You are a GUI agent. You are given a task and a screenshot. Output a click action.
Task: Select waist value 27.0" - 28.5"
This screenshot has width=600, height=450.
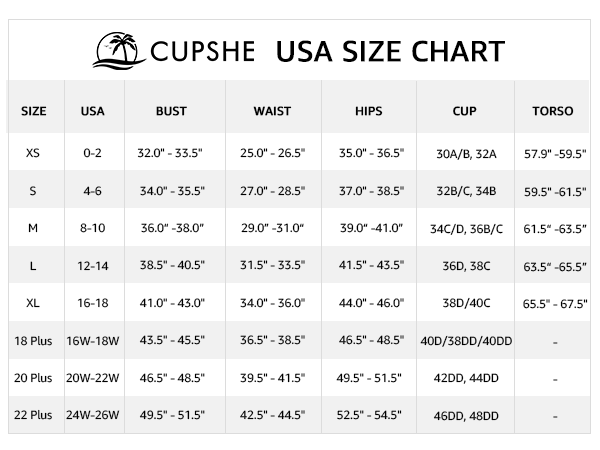[x=272, y=191]
